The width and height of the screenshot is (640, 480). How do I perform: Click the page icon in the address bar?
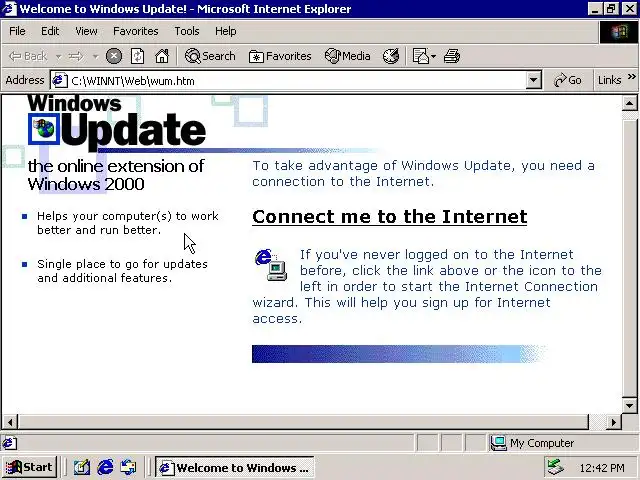point(60,80)
